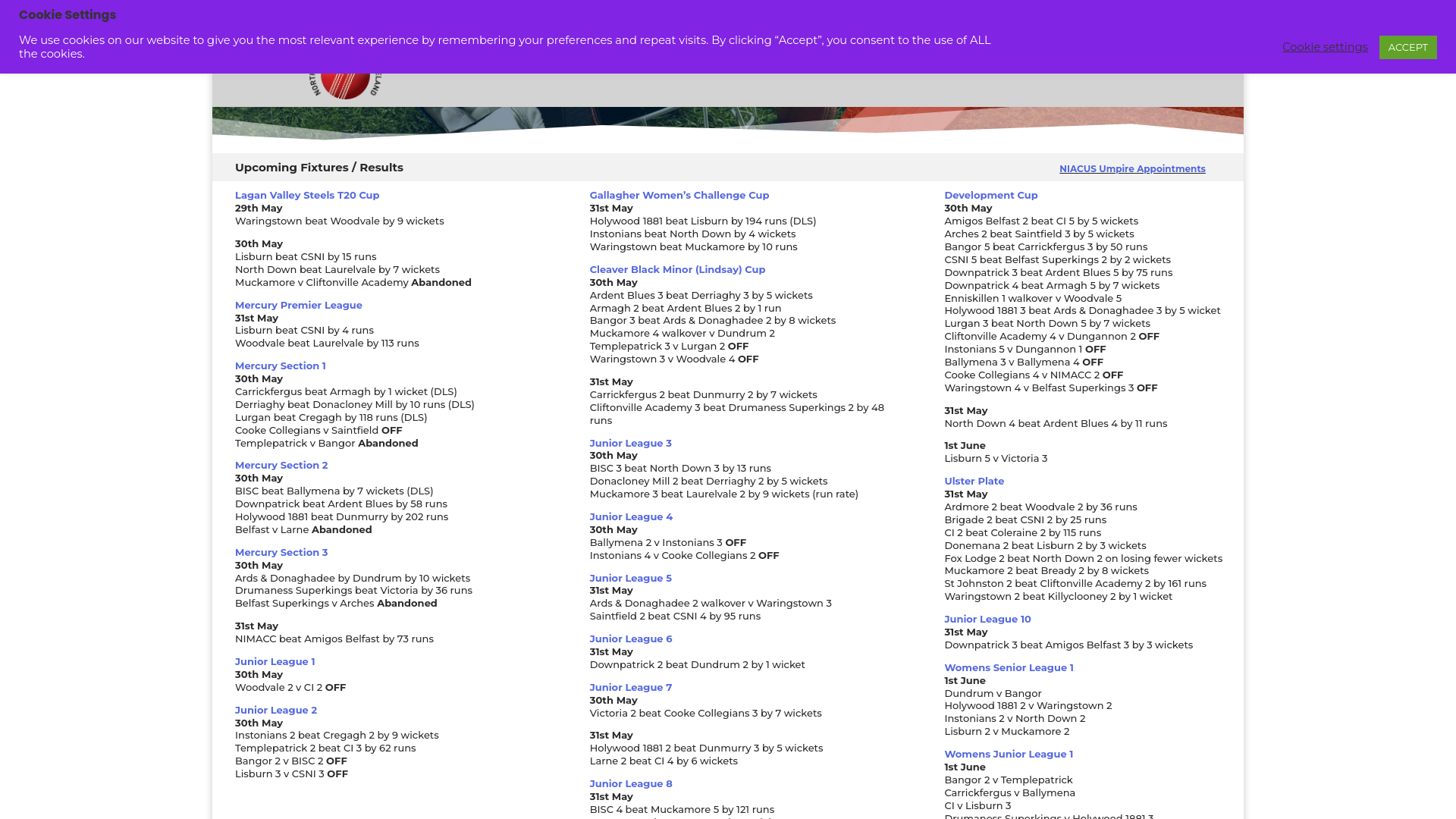The width and height of the screenshot is (1456, 819).
Task: Select 'Ballymena 2 v Instonians 3 OFF' line
Action: 668,543
